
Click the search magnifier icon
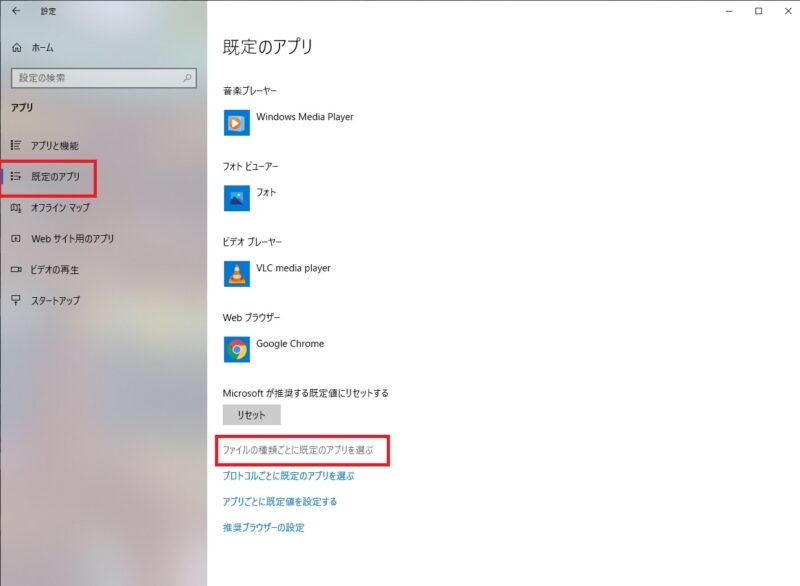(x=187, y=78)
